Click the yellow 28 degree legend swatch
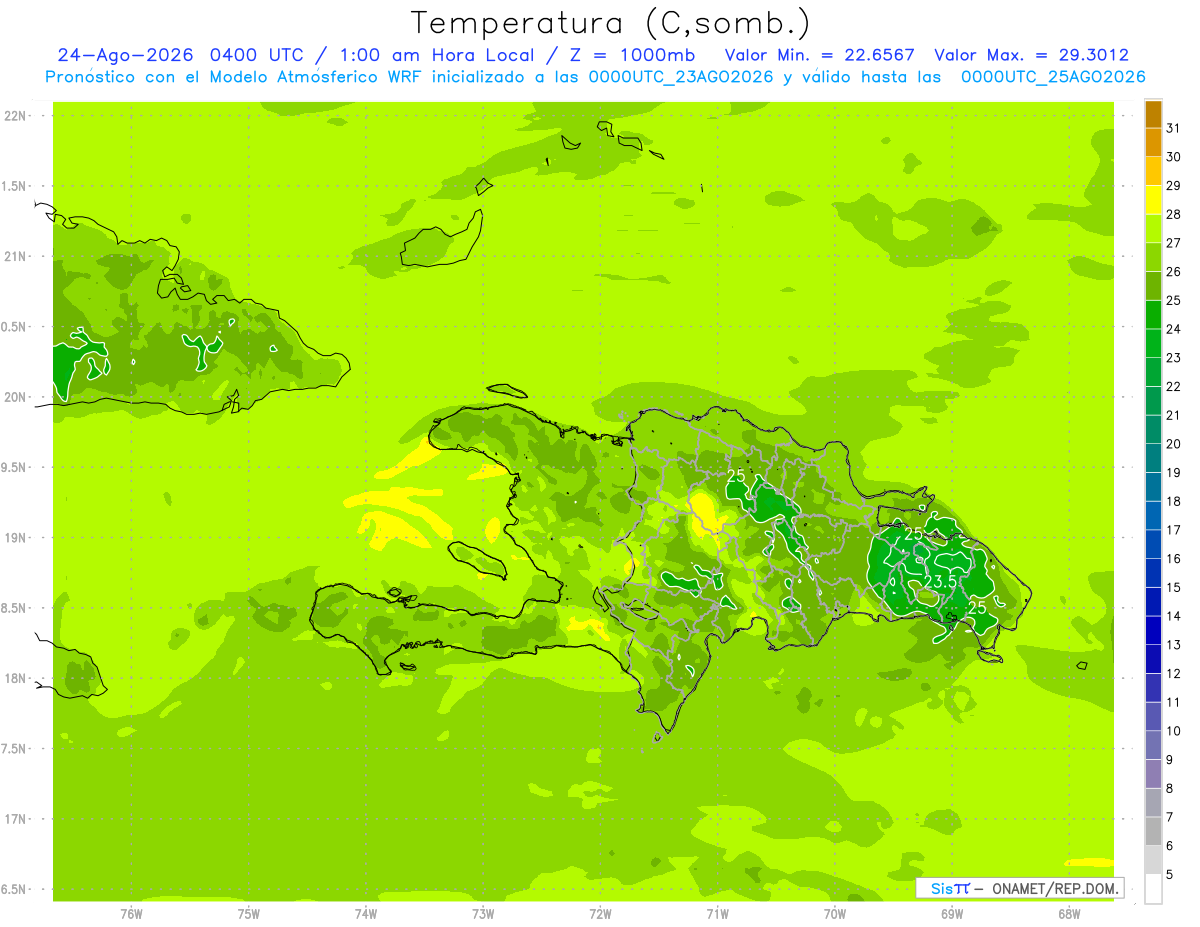1200x927 pixels. (x=1153, y=200)
